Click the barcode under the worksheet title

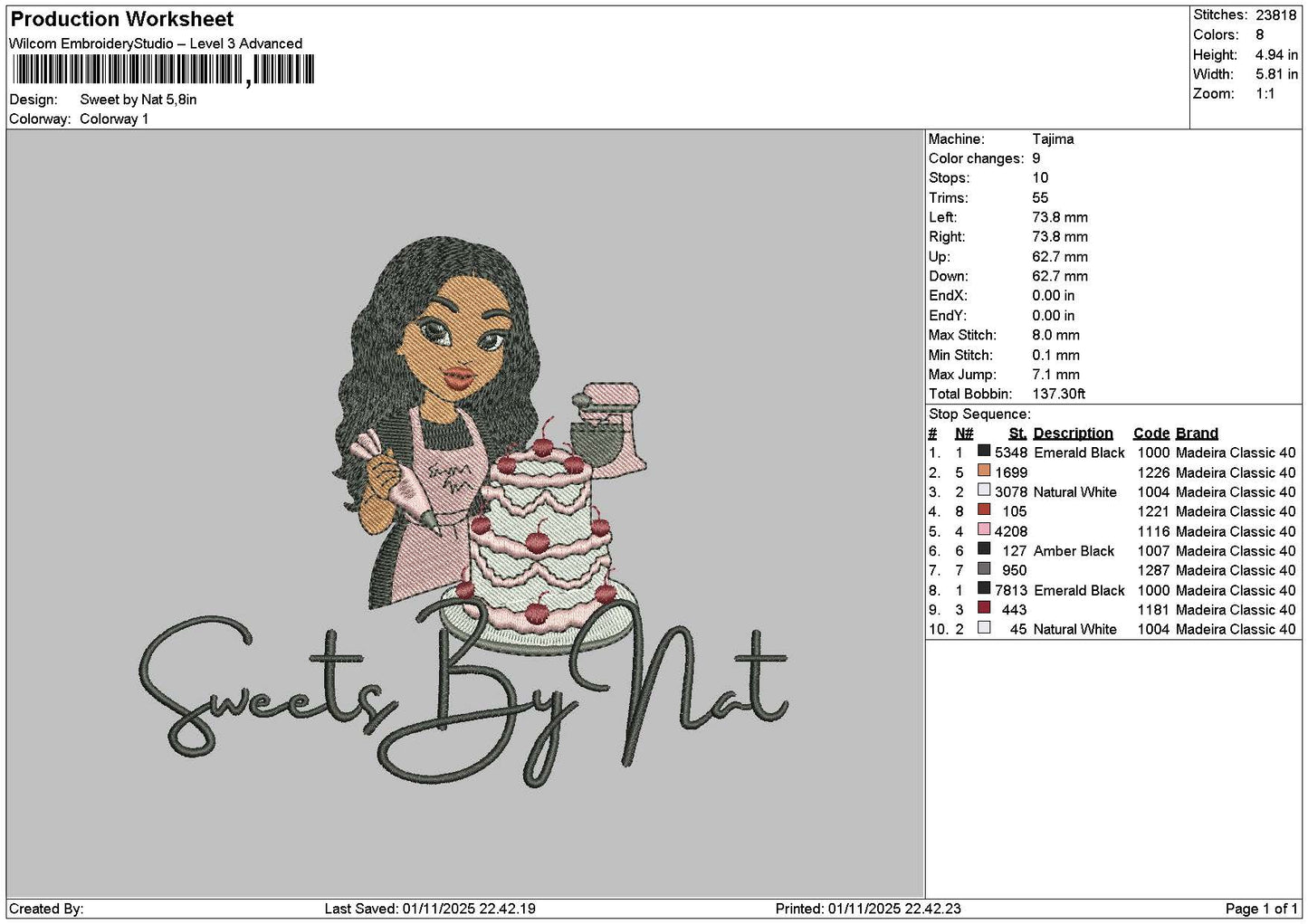(164, 70)
